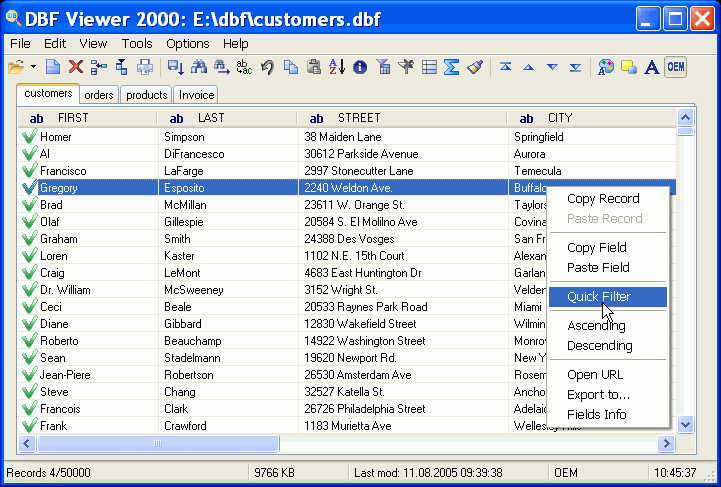Choose Paste Field from context menu
Image resolution: width=721 pixels, height=487 pixels.
(x=607, y=268)
